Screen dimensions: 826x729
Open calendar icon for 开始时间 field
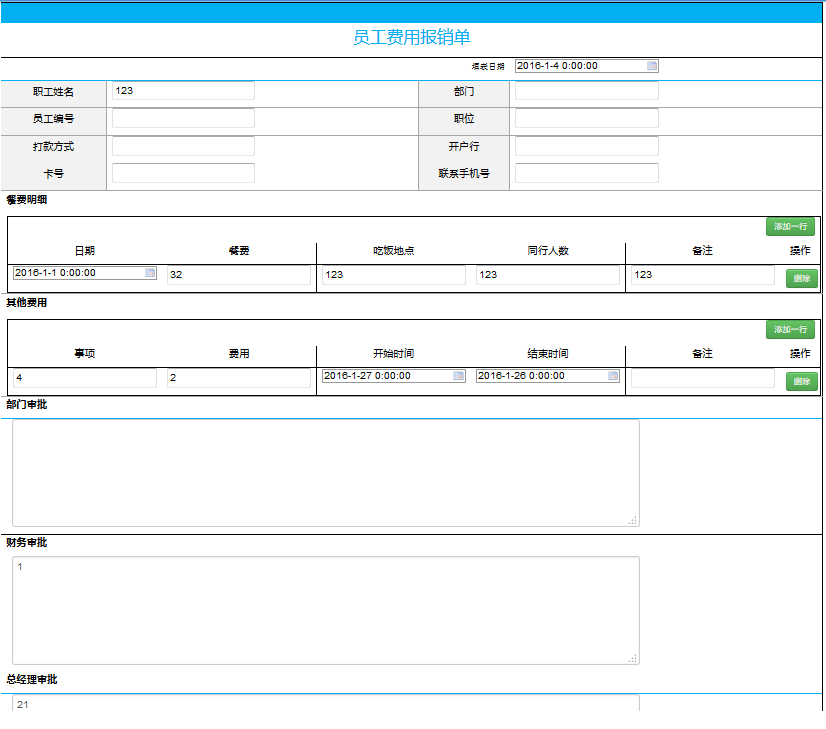pos(459,376)
